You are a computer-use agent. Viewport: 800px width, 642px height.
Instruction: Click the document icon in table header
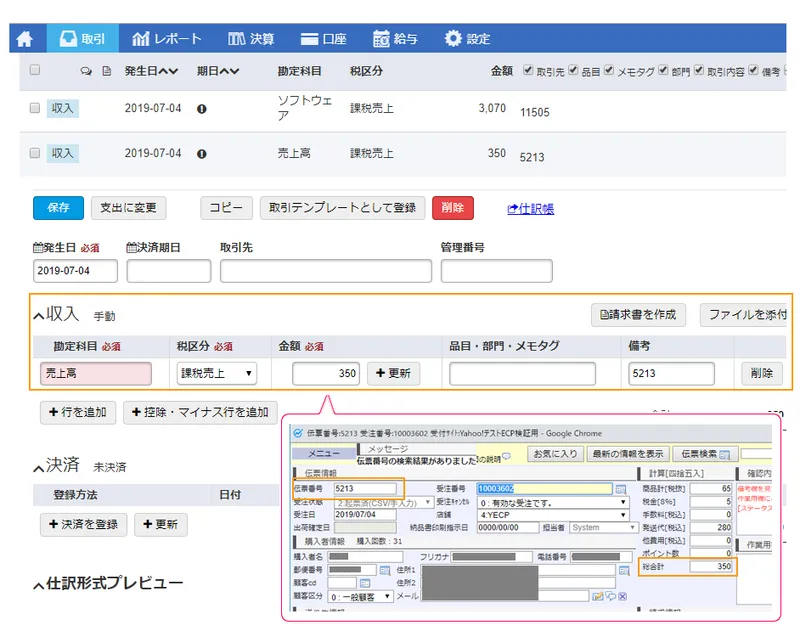[x=107, y=71]
